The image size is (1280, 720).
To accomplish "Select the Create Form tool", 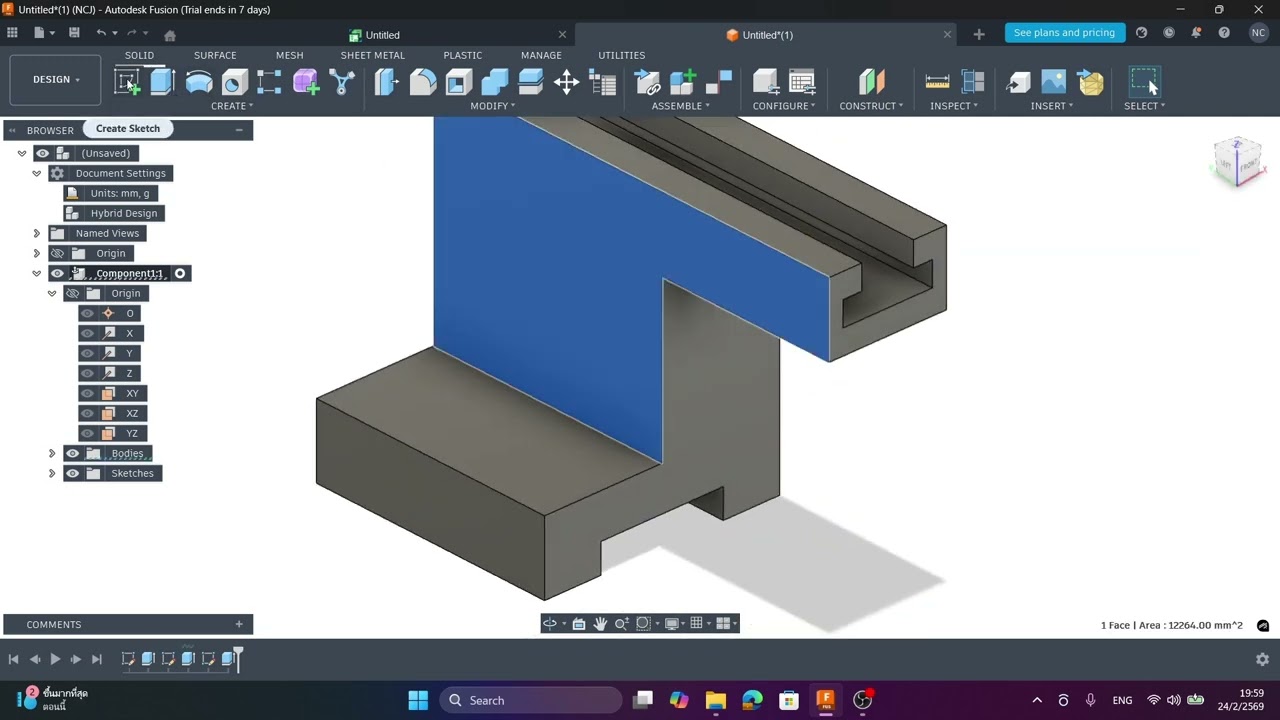I will click(306, 82).
